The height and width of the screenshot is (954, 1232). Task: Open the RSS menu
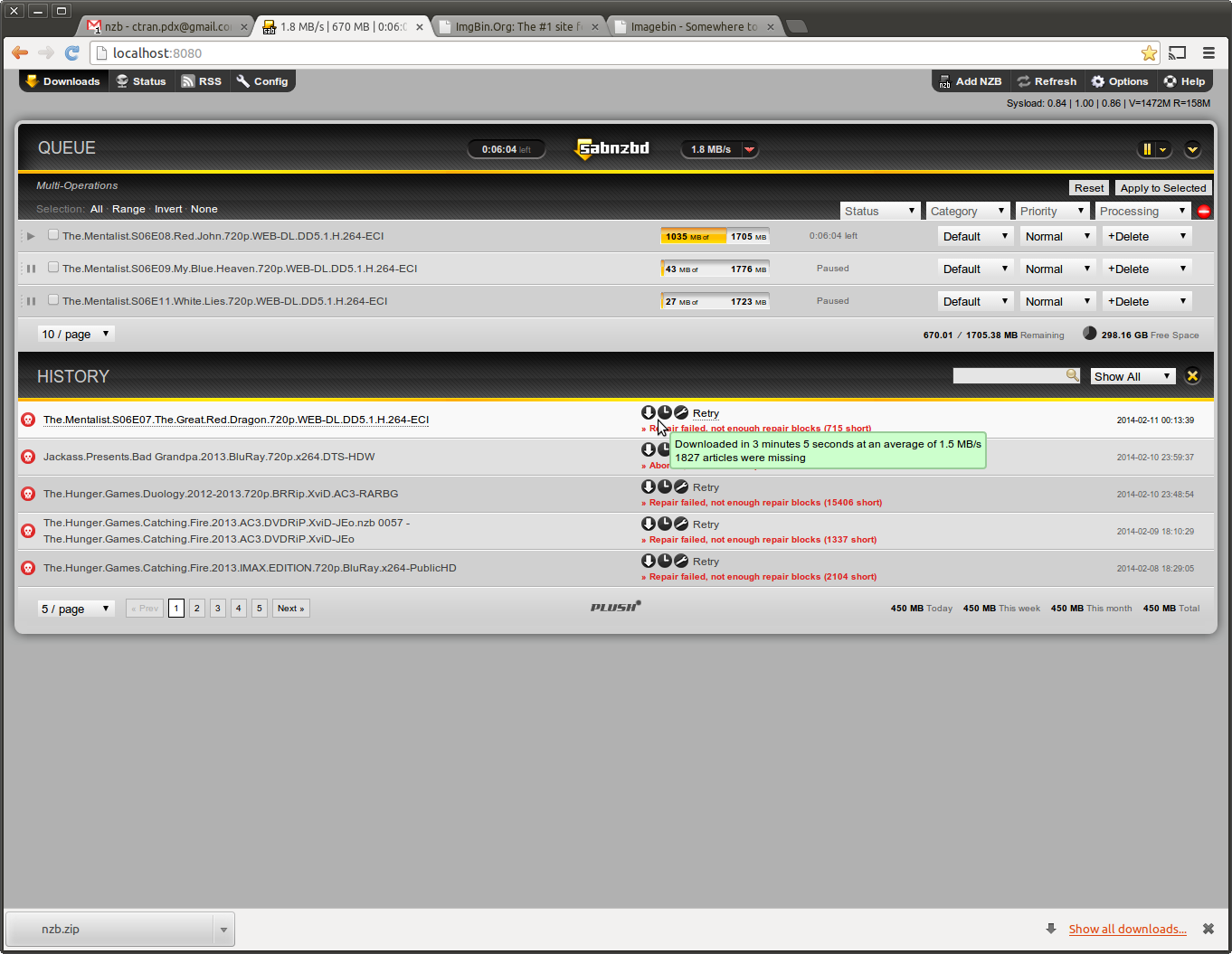202,81
